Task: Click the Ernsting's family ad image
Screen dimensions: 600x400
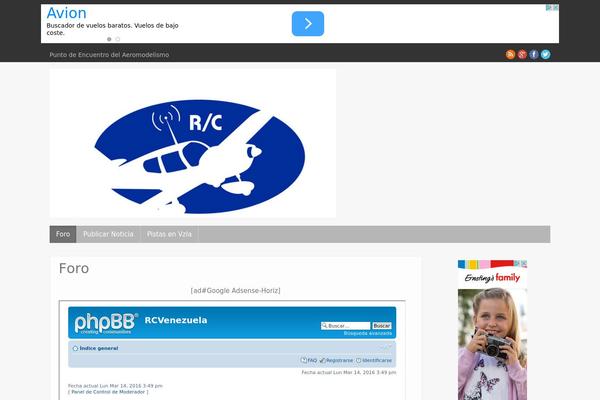Action: coord(492,330)
